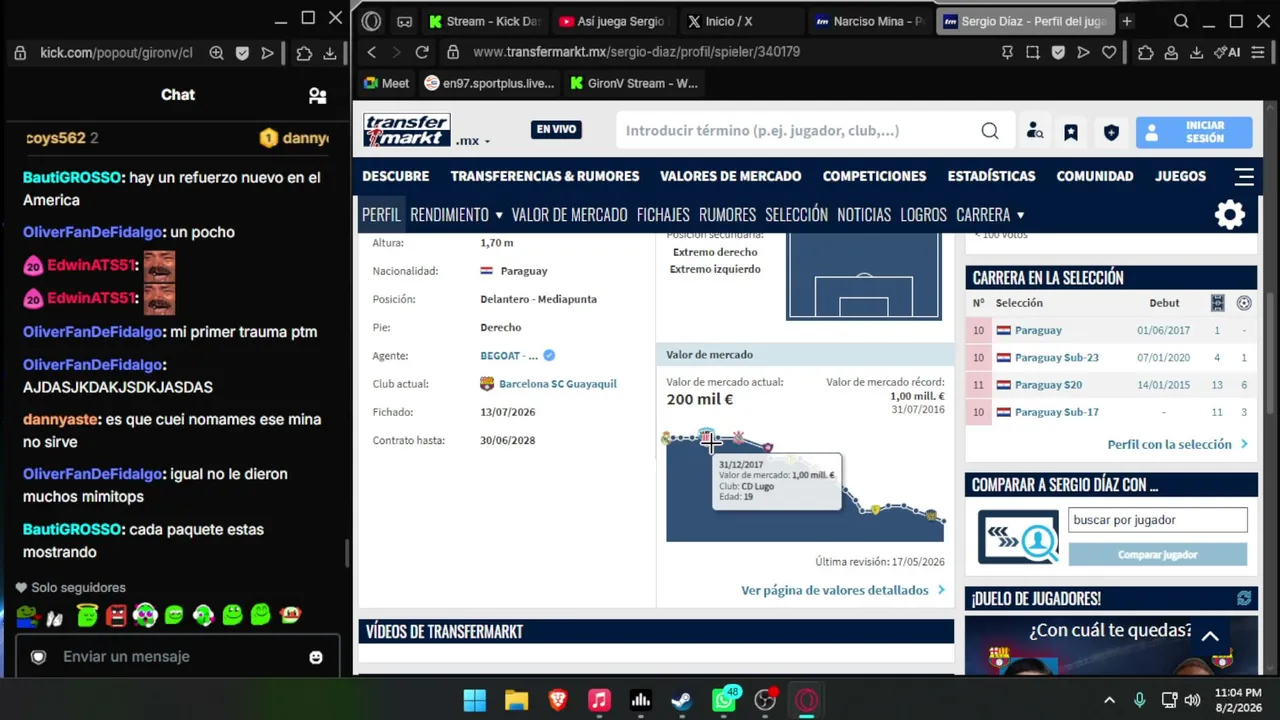Screen dimensions: 1280x720
Task: Open the Windows Start menu
Action: point(475,700)
